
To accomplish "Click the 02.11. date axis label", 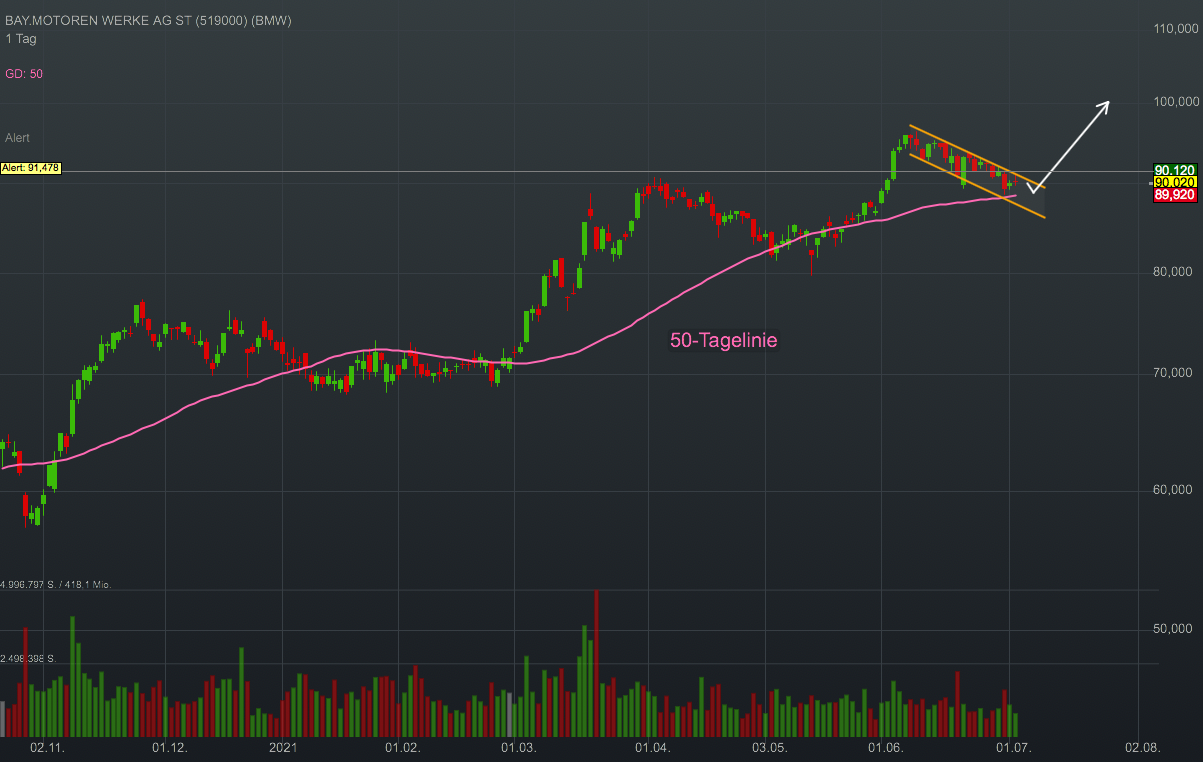I will click(x=47, y=747).
